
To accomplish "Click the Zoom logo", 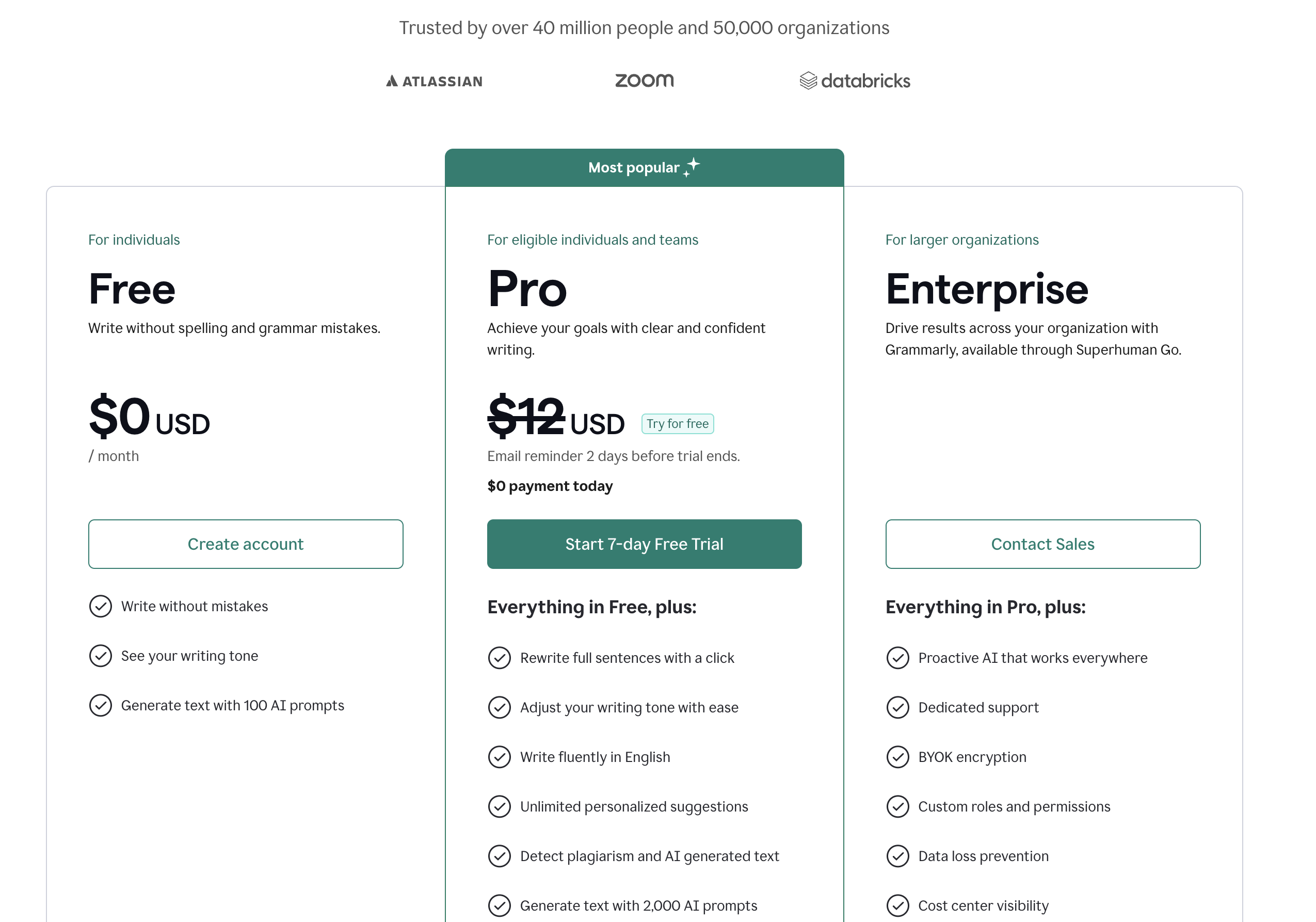I will point(644,80).
